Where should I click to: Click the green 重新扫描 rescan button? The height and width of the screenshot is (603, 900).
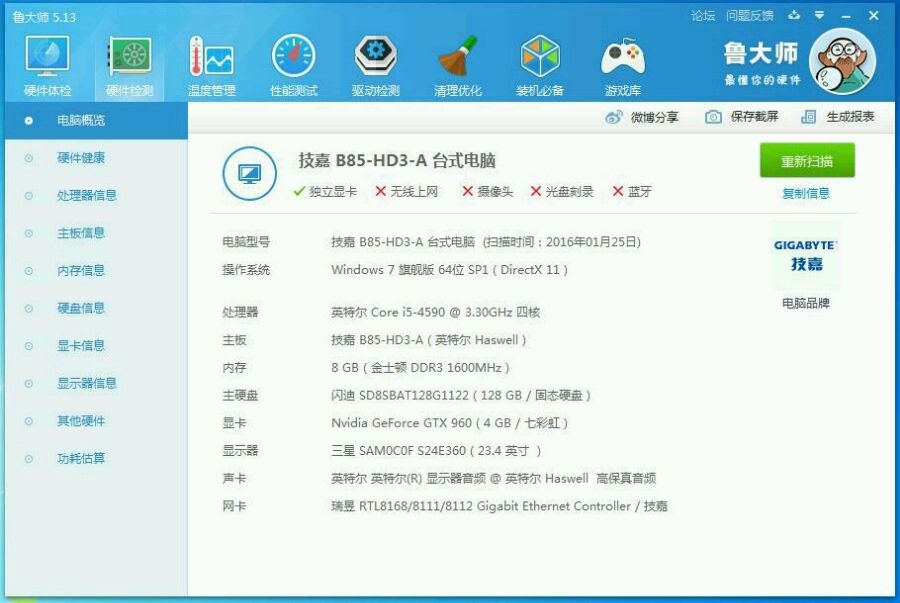(x=807, y=161)
